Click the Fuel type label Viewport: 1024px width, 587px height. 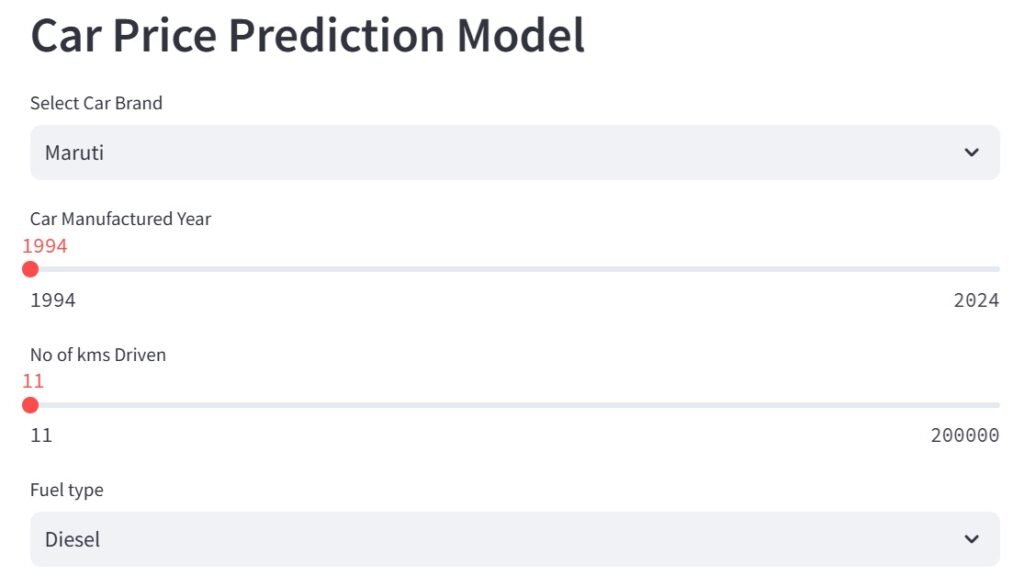(66, 490)
